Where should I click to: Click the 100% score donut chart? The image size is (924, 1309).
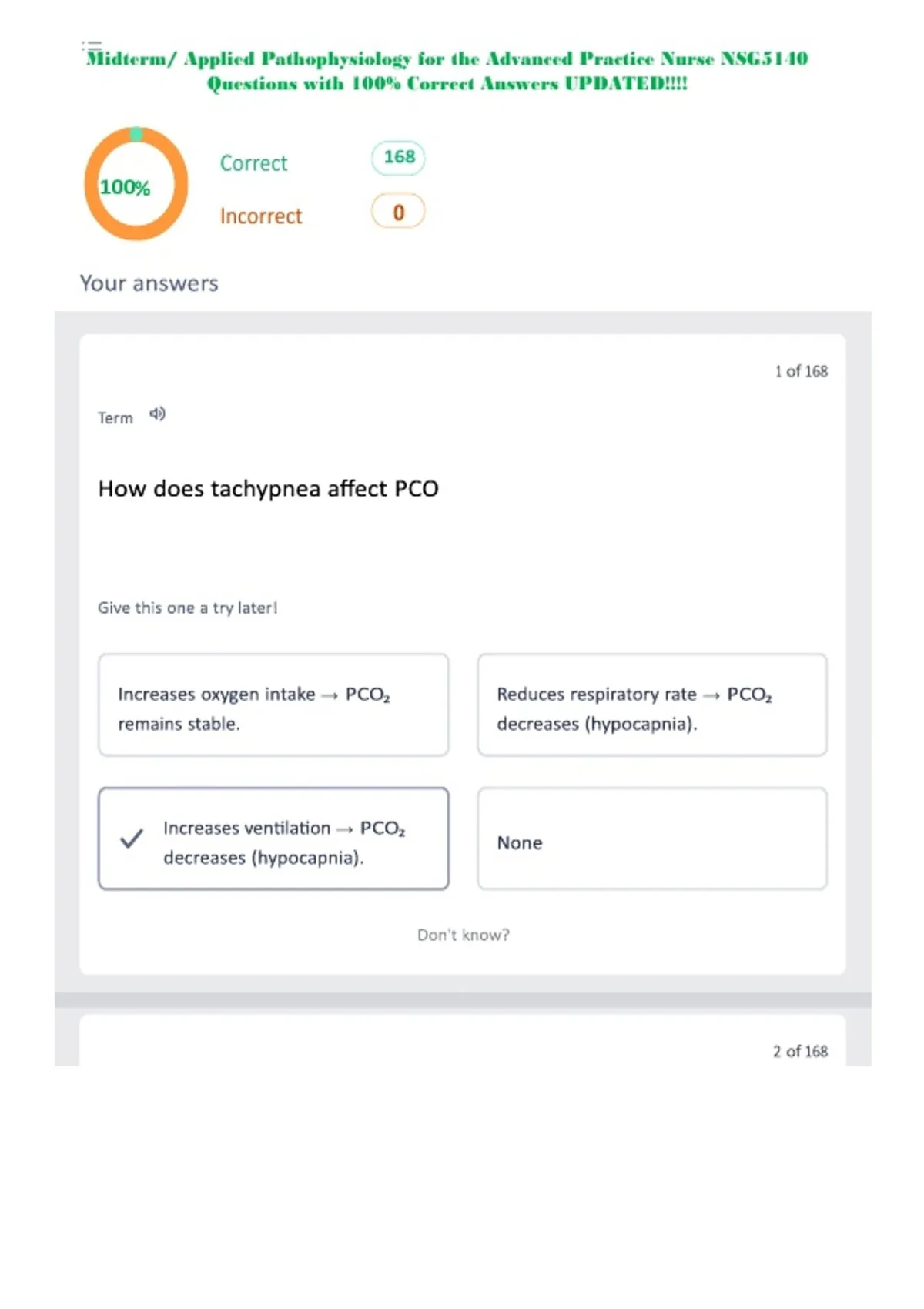tap(136, 184)
